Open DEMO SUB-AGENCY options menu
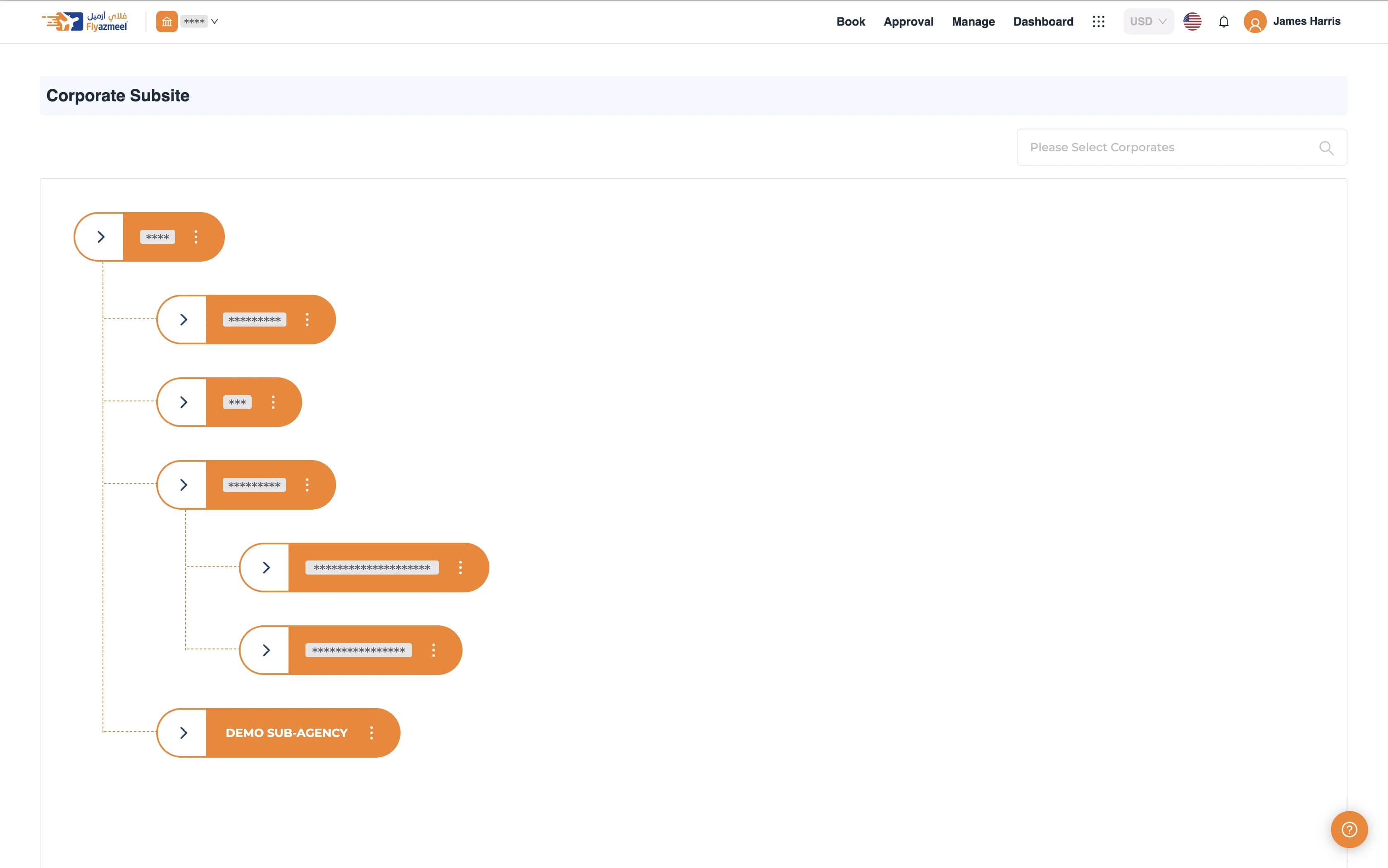Viewport: 1388px width, 868px height. coord(372,733)
